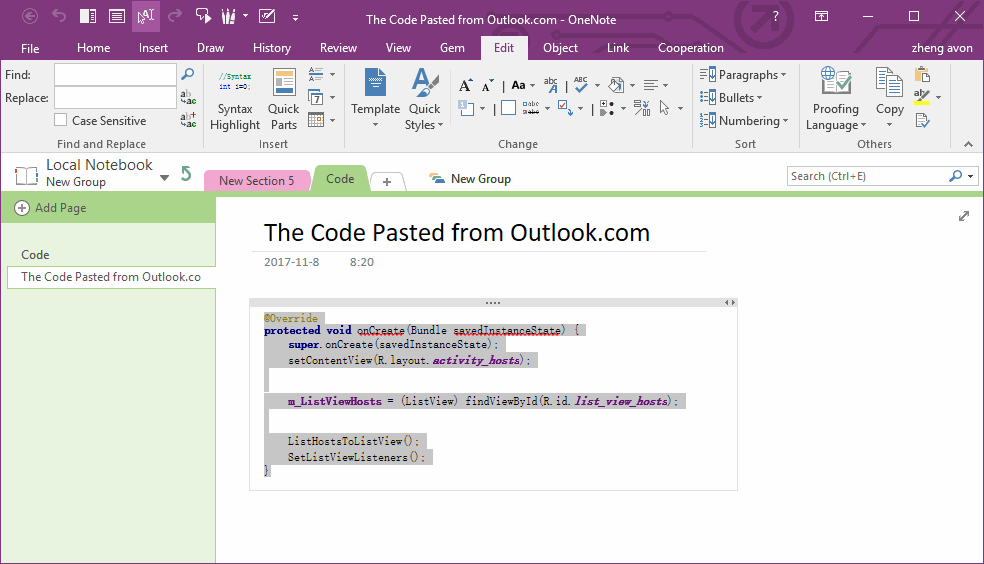The image size is (984, 564).
Task: Open Quick Parts
Action: (284, 100)
